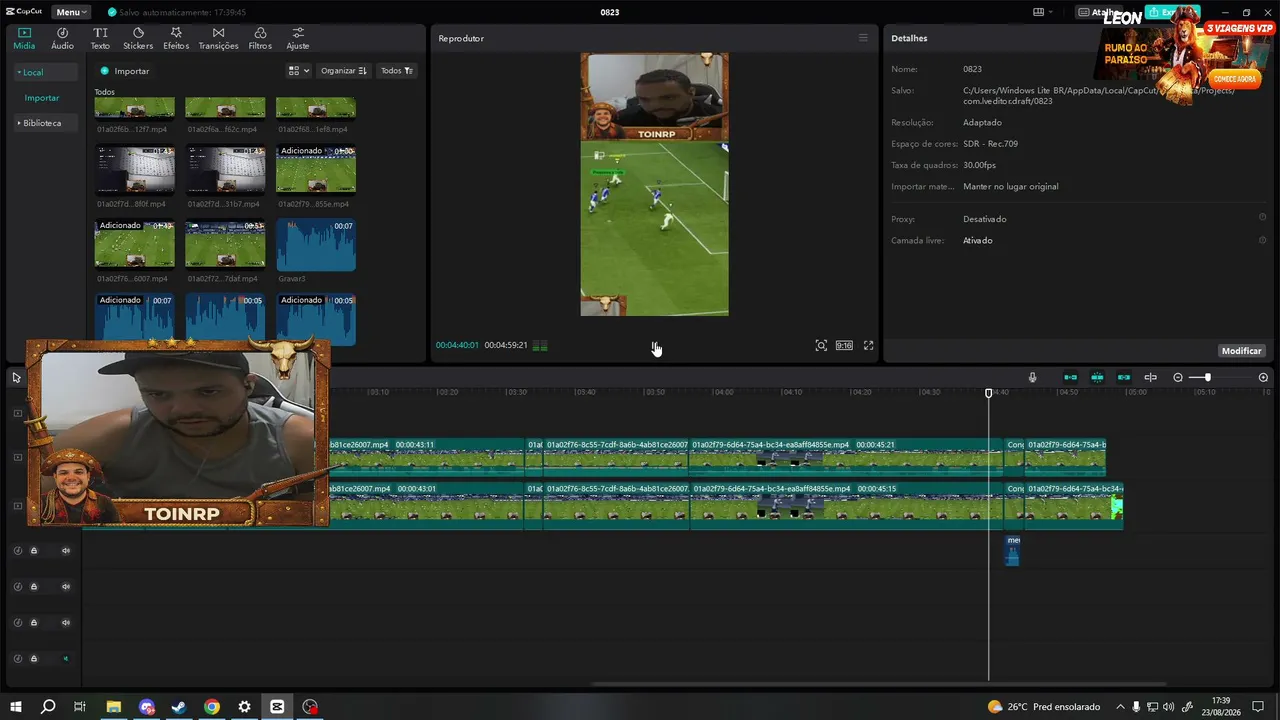Toggle main track magnet snapping
Screen dimensions: 1280x720
1070,377
